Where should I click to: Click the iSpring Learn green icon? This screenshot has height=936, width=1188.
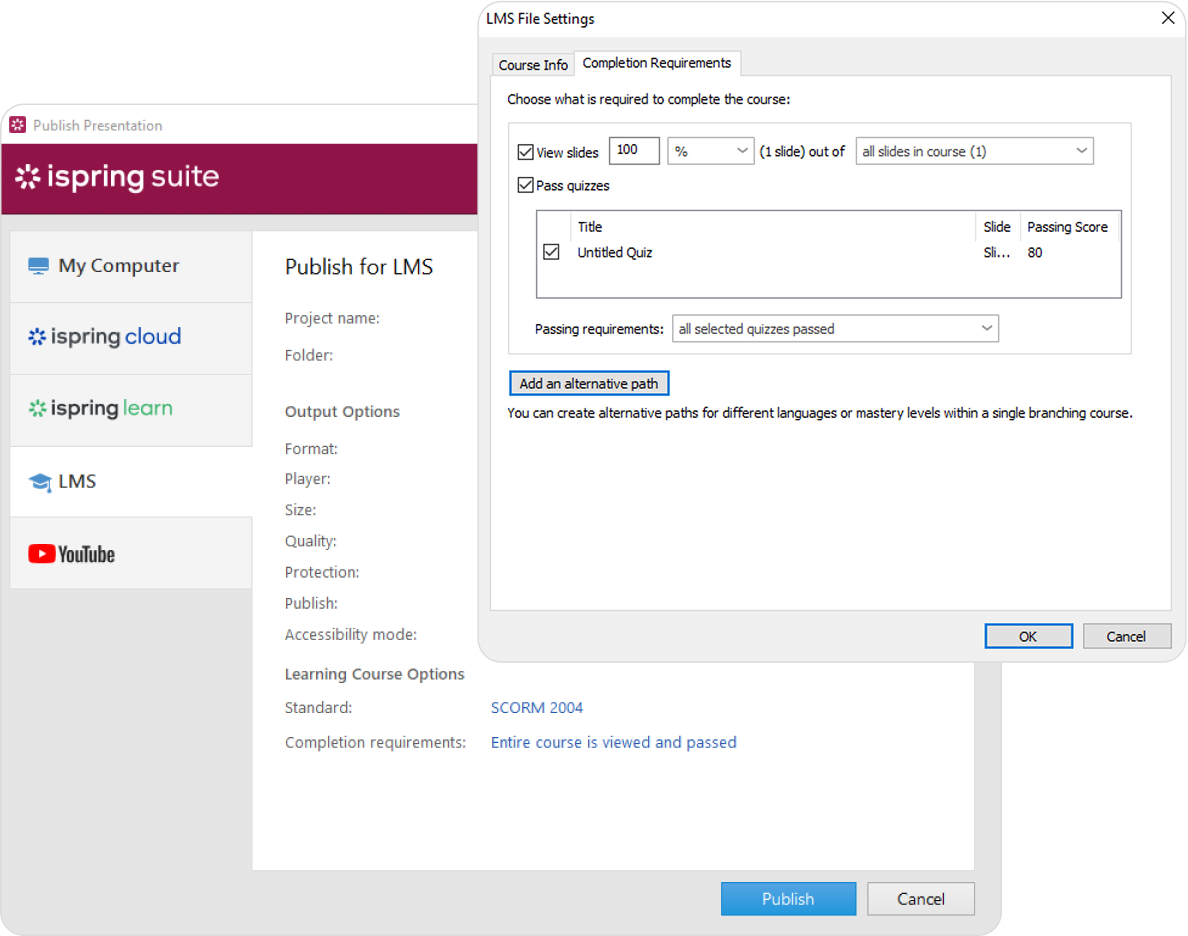(37, 409)
